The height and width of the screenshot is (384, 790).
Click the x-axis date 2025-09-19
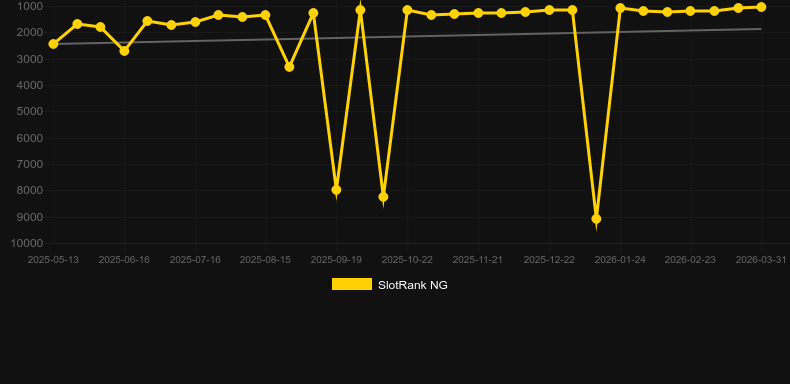point(336,260)
